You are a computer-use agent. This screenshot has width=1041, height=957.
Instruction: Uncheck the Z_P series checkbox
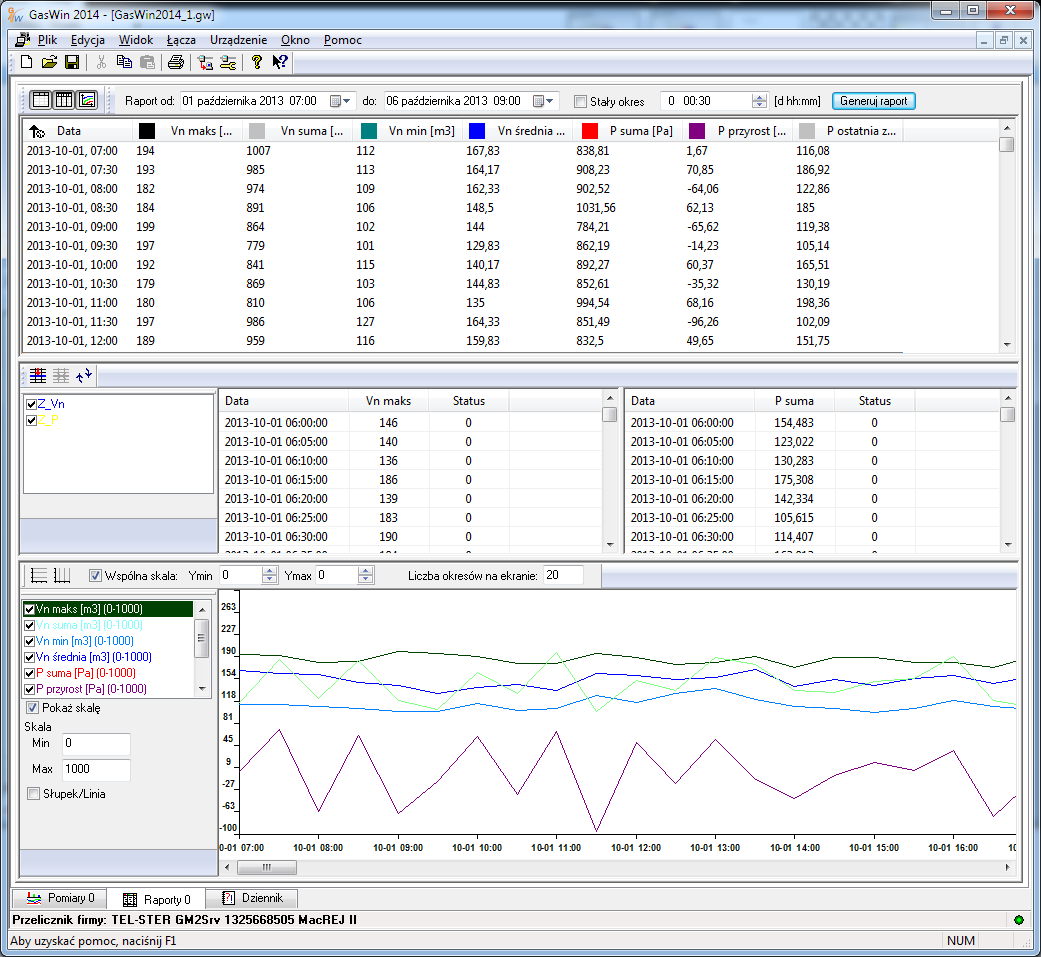pos(31,420)
